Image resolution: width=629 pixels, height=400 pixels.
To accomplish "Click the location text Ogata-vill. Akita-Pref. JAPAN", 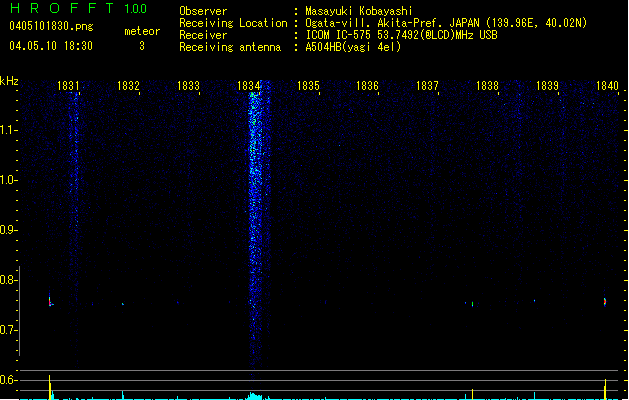I will pyautogui.click(x=394, y=23).
